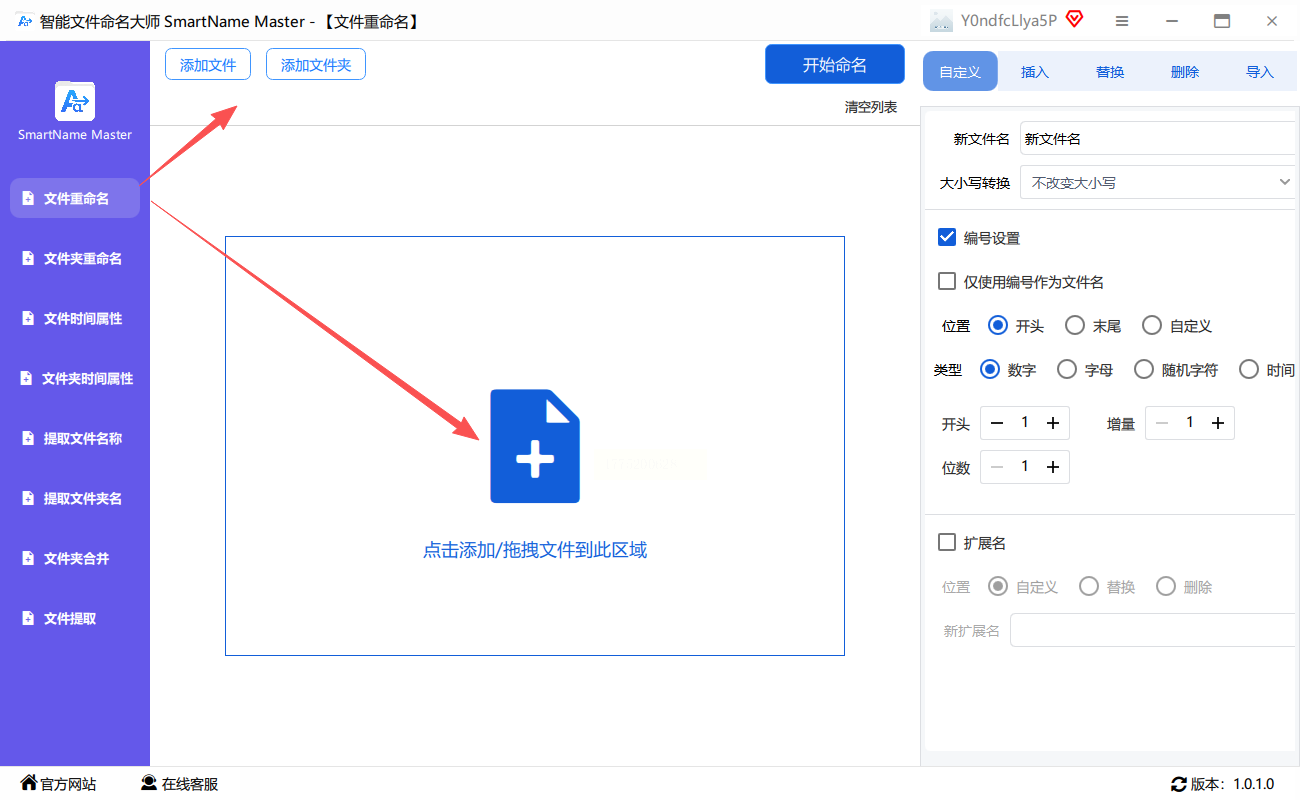The width and height of the screenshot is (1300, 800).
Task: Clear the list via 清空列表
Action: coord(871,107)
